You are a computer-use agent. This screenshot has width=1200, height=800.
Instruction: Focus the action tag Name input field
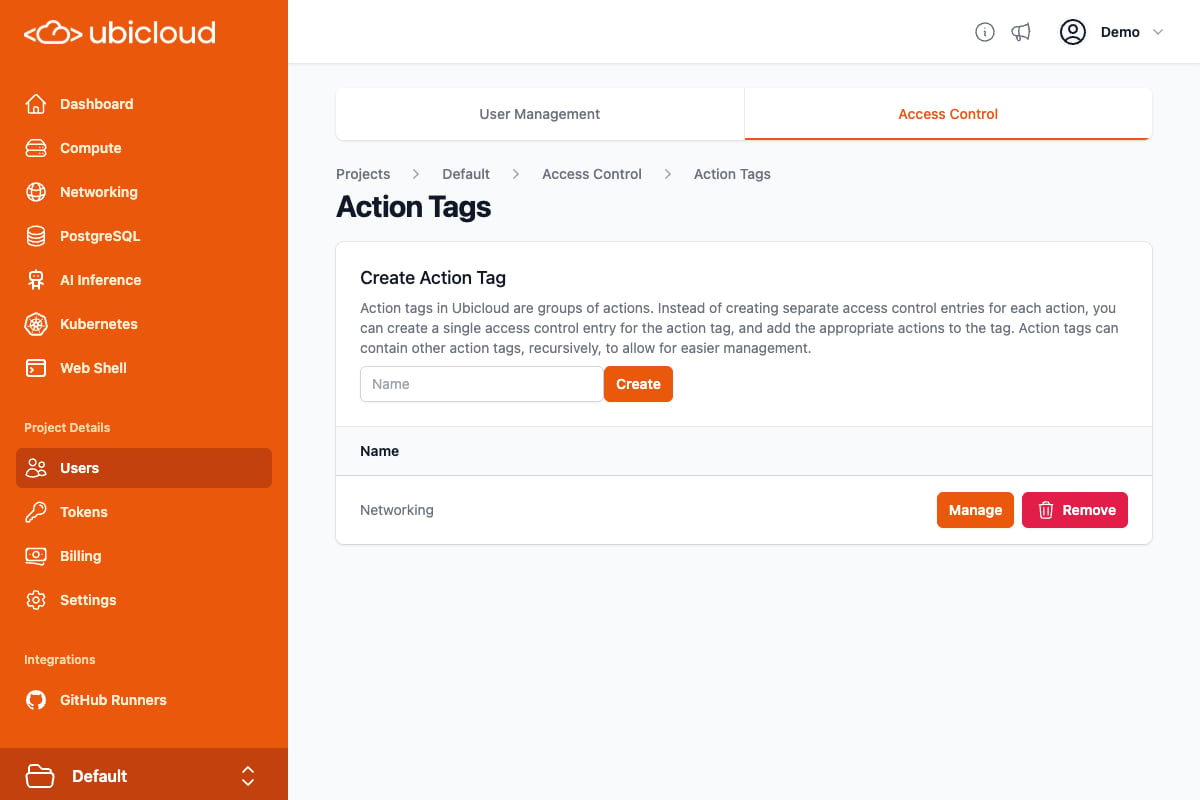click(x=482, y=384)
